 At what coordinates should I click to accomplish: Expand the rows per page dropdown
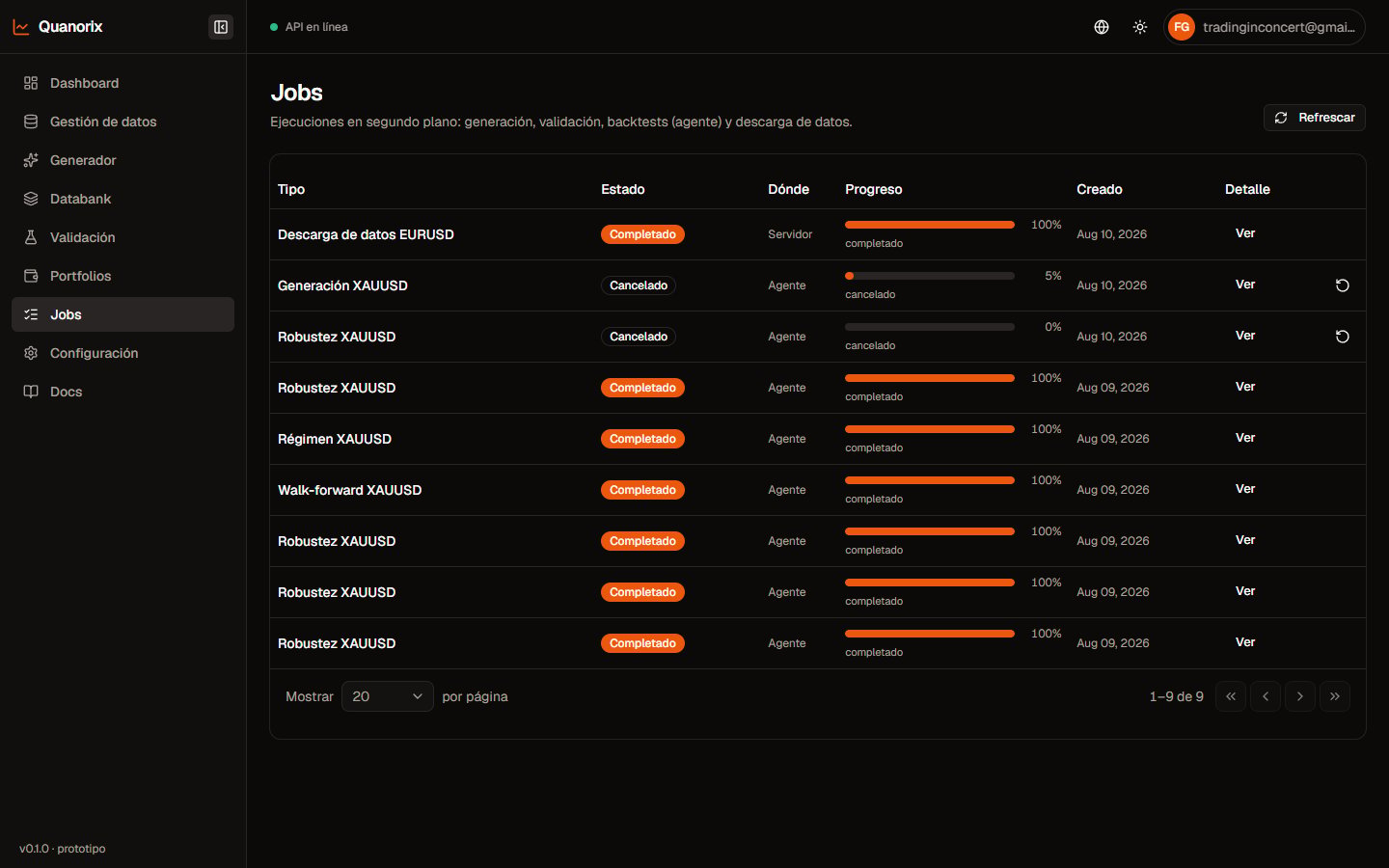click(388, 696)
